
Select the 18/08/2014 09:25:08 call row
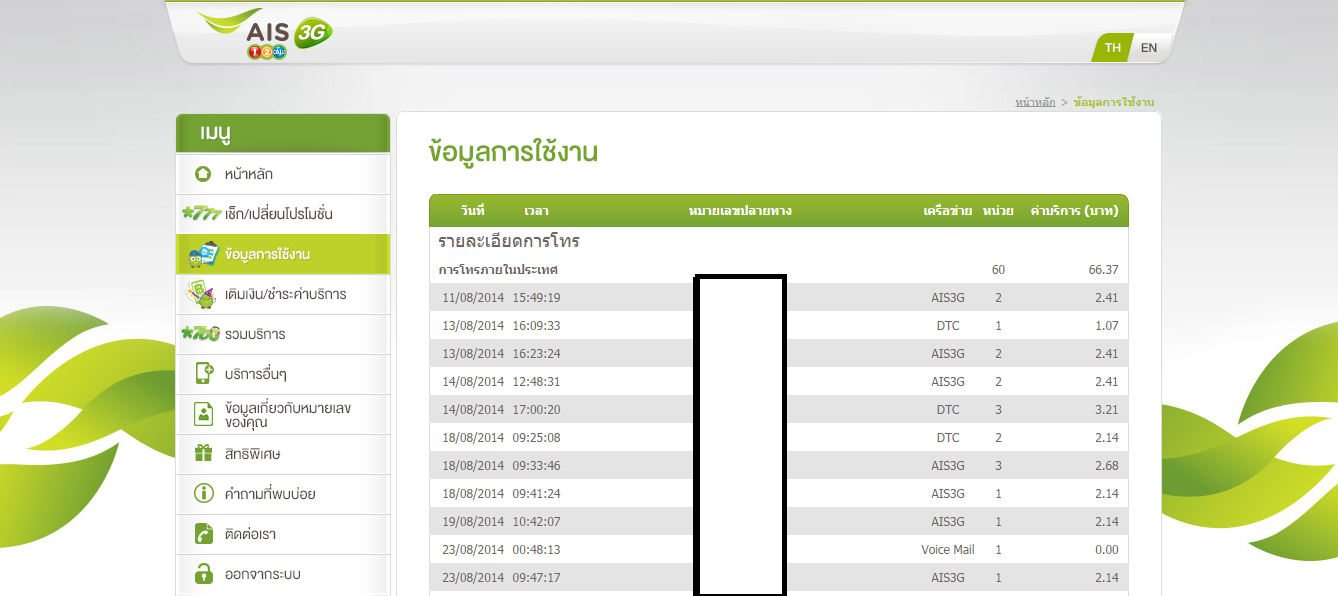779,438
